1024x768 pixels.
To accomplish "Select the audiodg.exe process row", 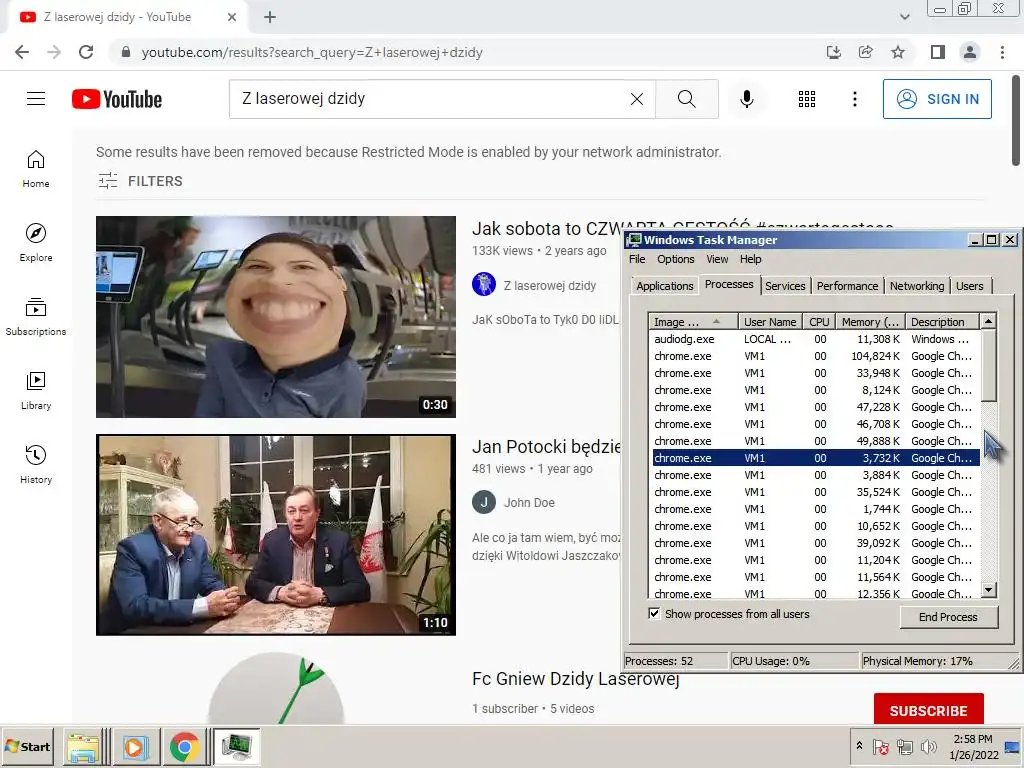I will coord(816,339).
